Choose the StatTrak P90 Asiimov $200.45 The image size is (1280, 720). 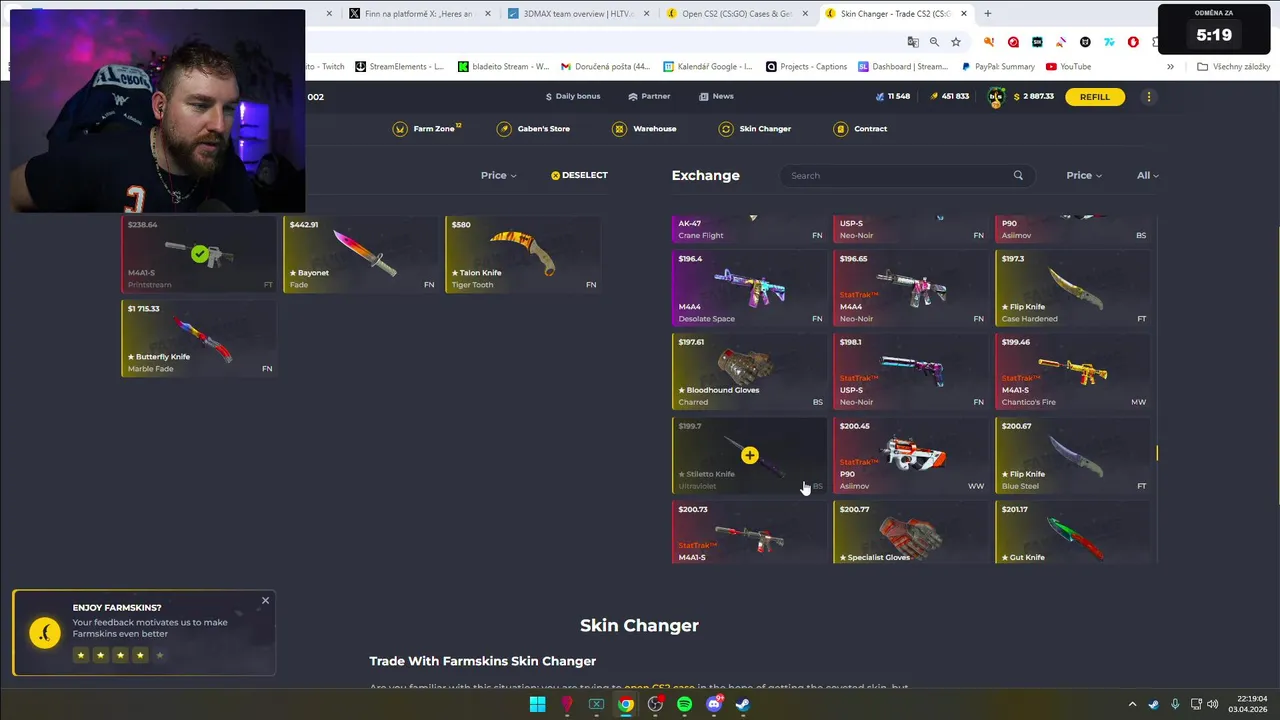pos(911,455)
